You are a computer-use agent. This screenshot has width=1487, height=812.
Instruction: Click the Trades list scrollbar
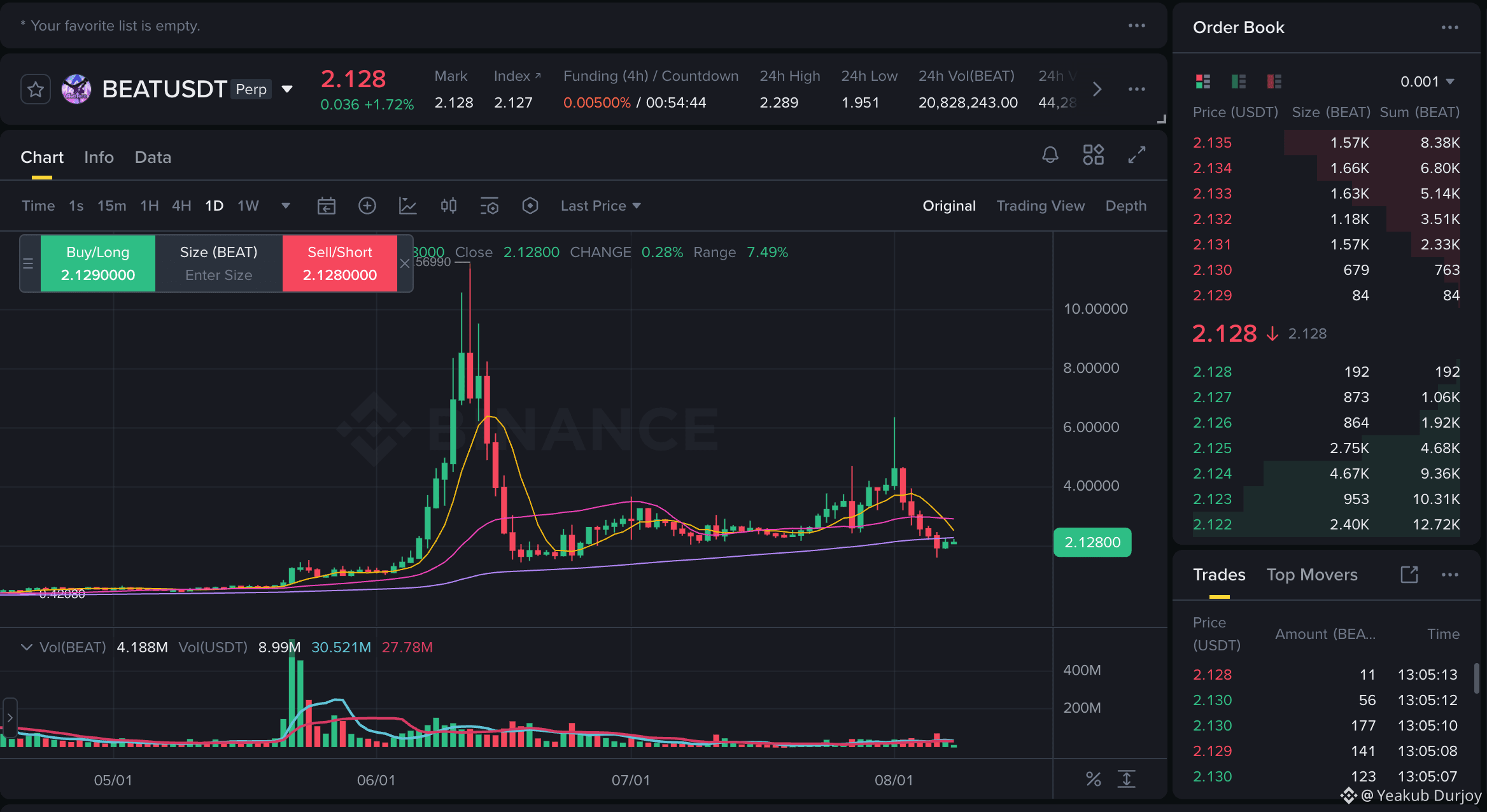pyautogui.click(x=1476, y=678)
